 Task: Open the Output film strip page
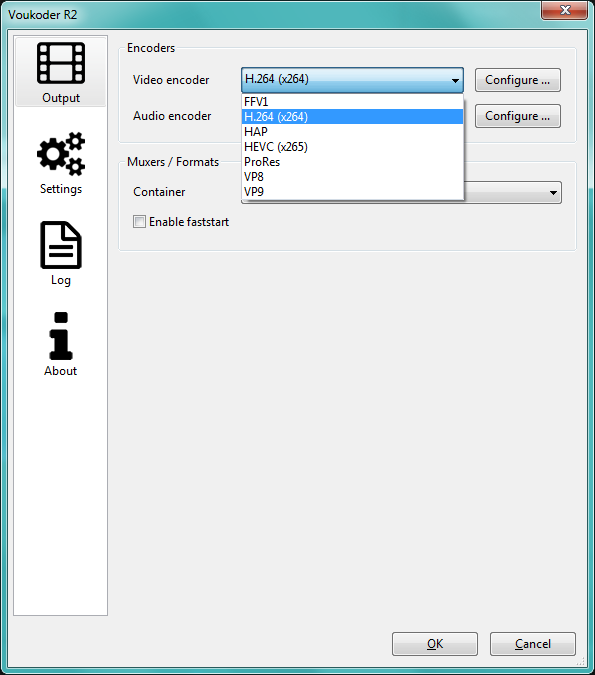pyautogui.click(x=61, y=72)
